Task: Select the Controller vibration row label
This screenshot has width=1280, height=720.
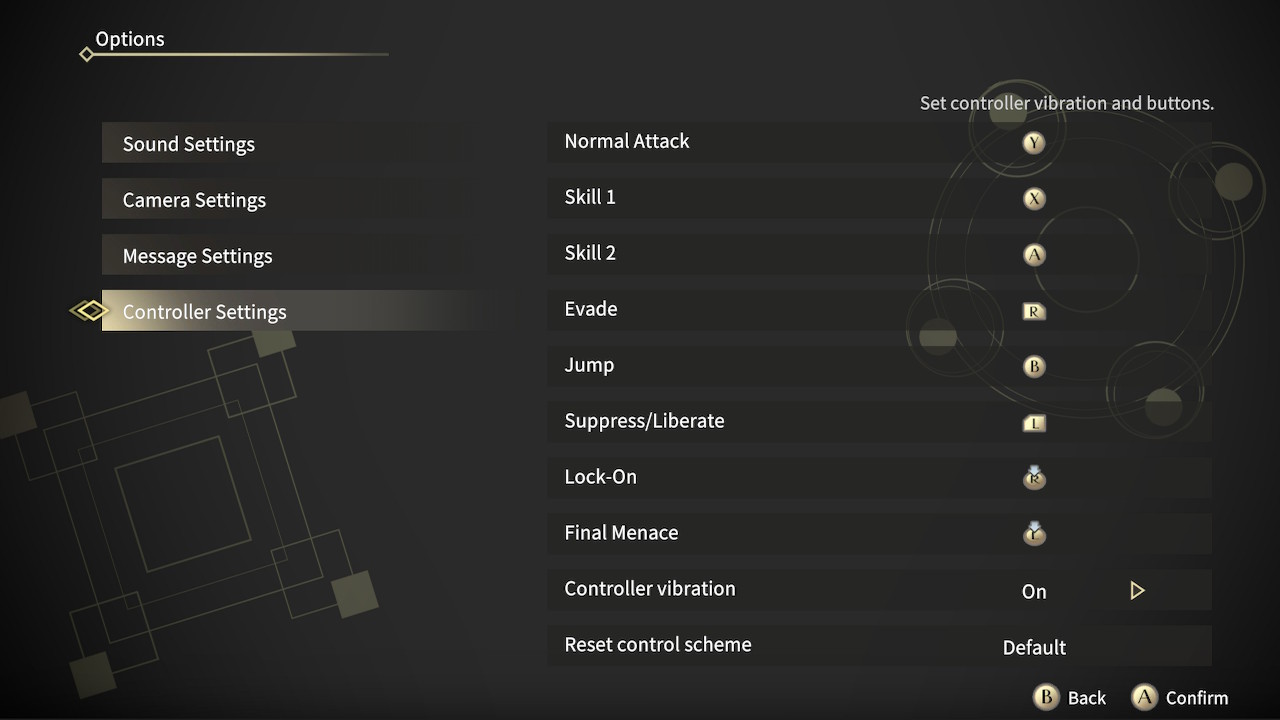Action: (x=650, y=589)
